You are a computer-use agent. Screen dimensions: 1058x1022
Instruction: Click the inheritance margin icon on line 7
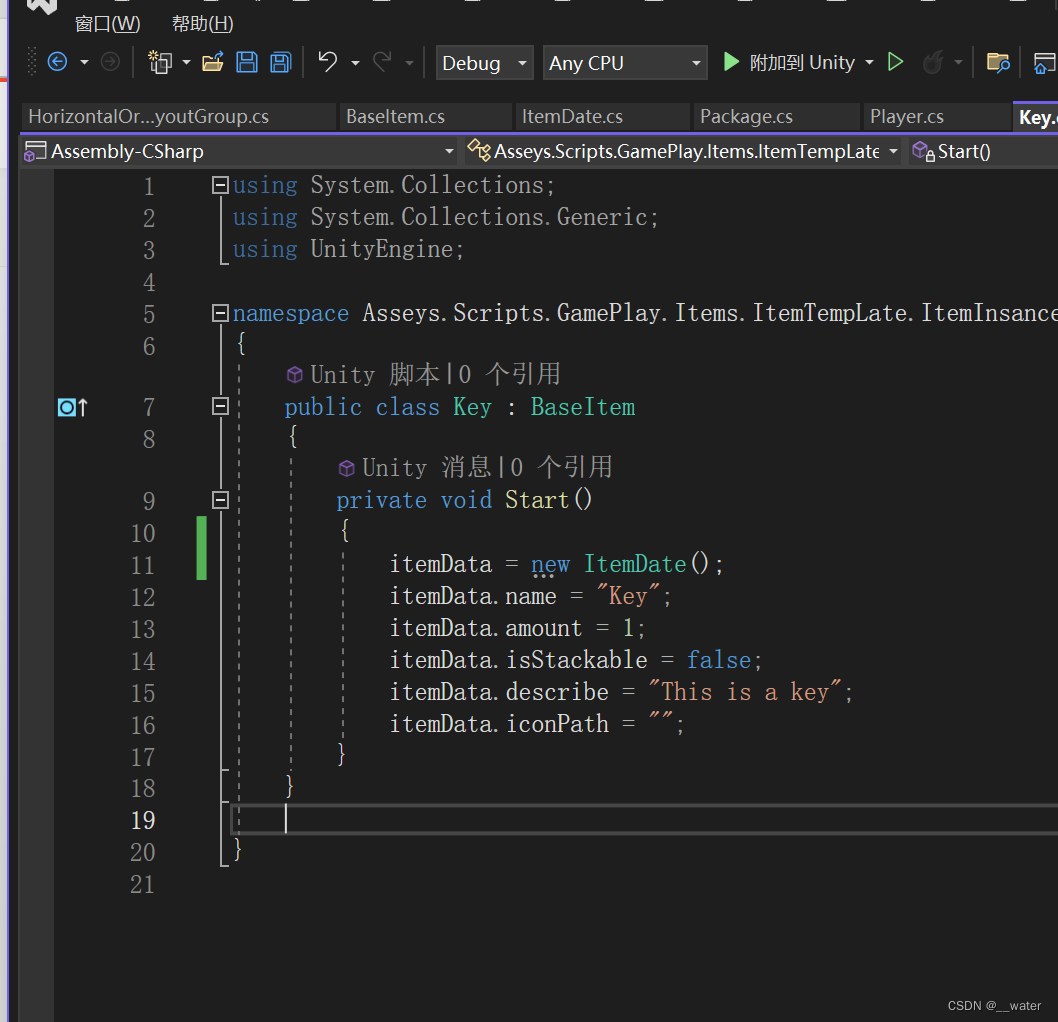pyautogui.click(x=73, y=407)
